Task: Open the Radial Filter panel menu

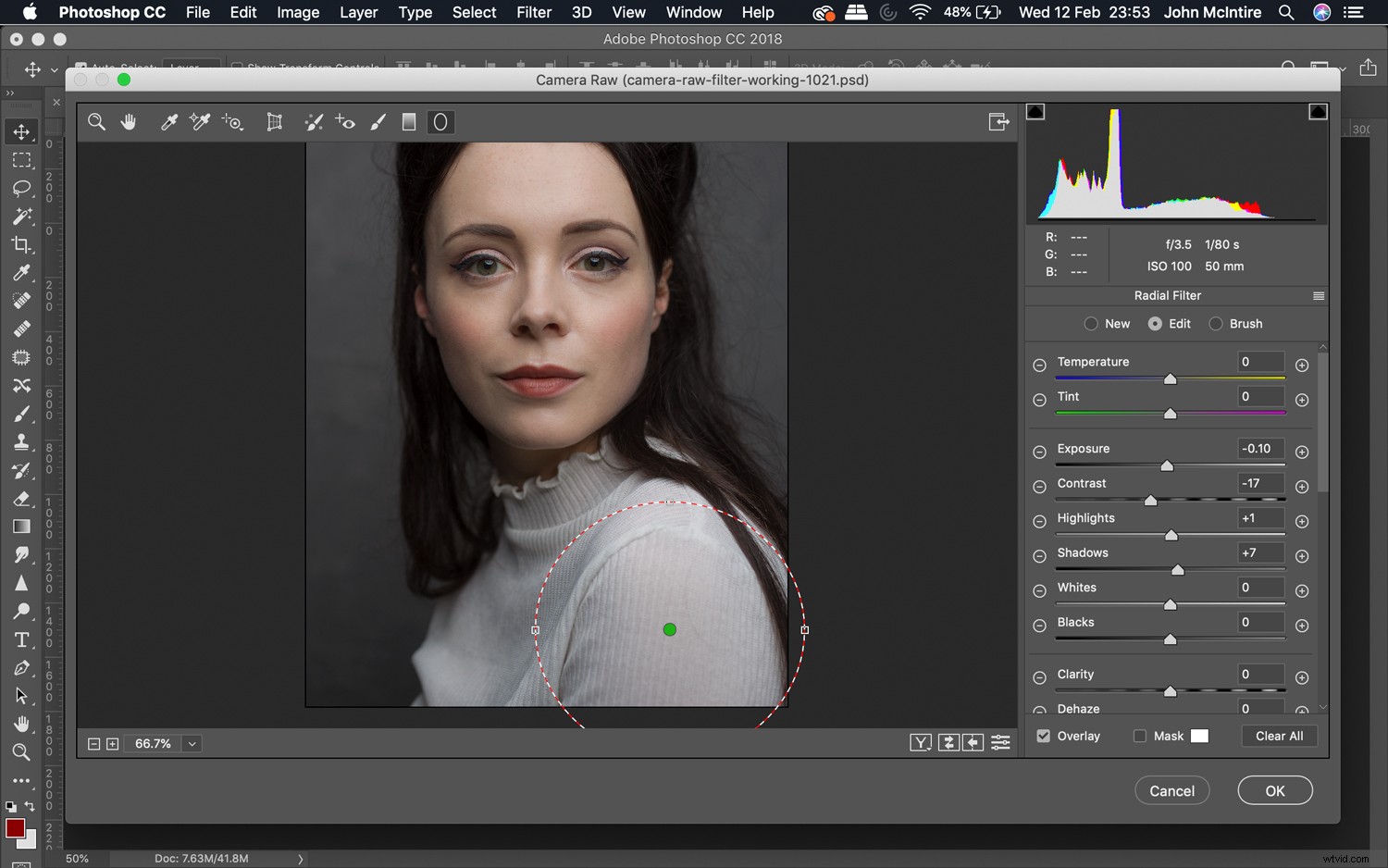Action: (1320, 295)
